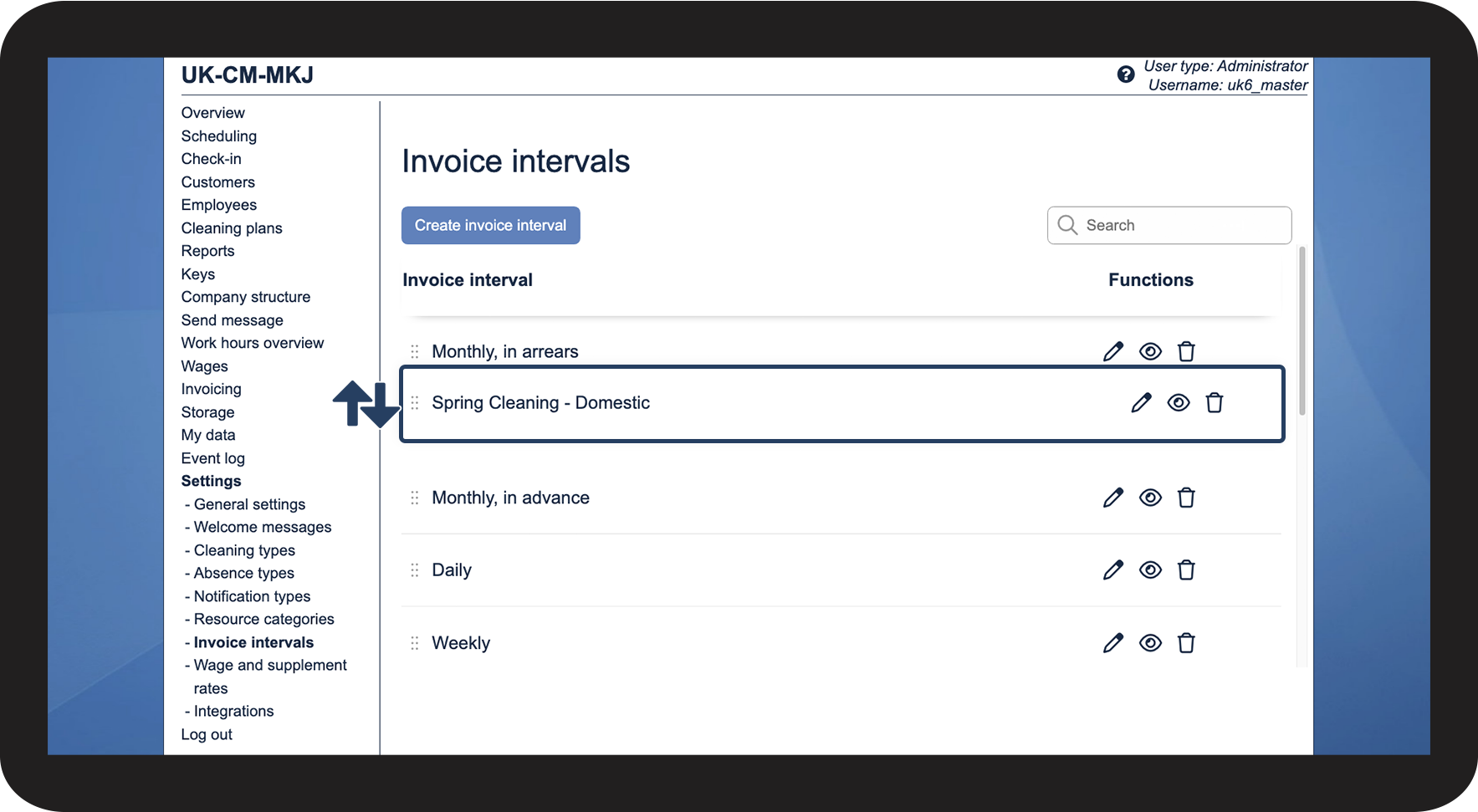Click the help question mark icon
The height and width of the screenshot is (812, 1478).
tap(1126, 74)
